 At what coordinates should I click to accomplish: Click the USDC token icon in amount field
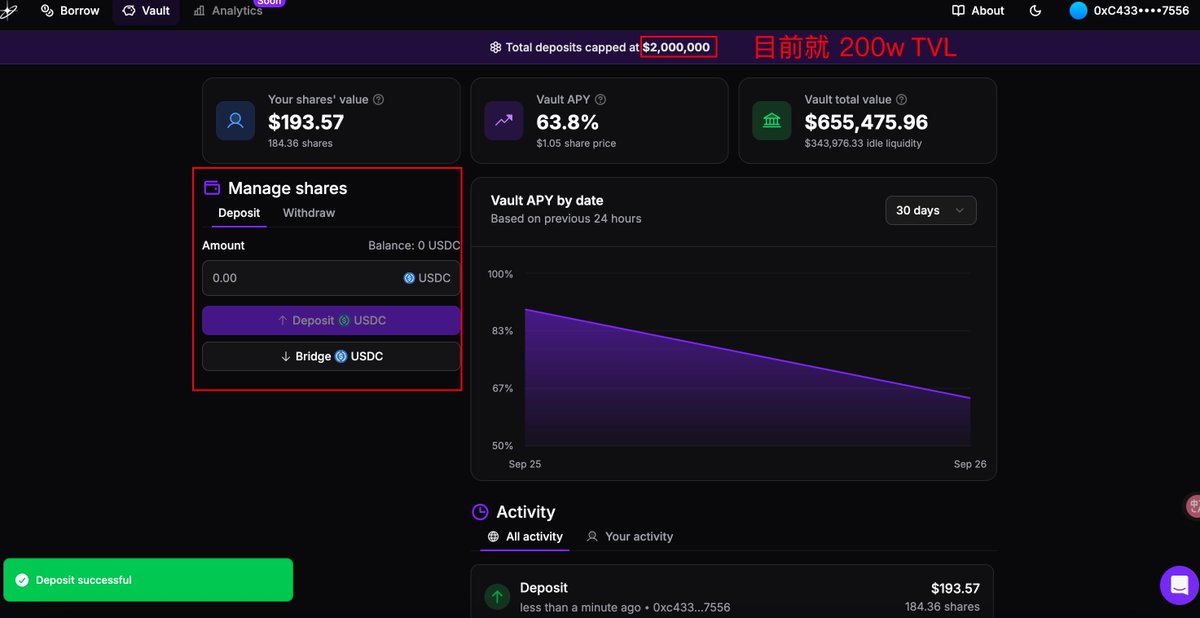409,278
